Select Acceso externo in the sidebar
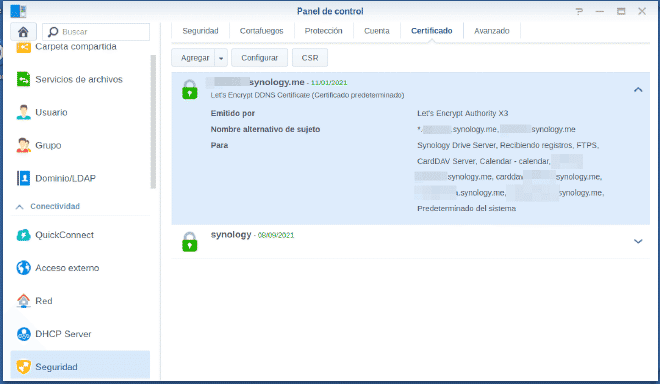Image resolution: width=660 pixels, height=384 pixels. click(x=80, y=268)
